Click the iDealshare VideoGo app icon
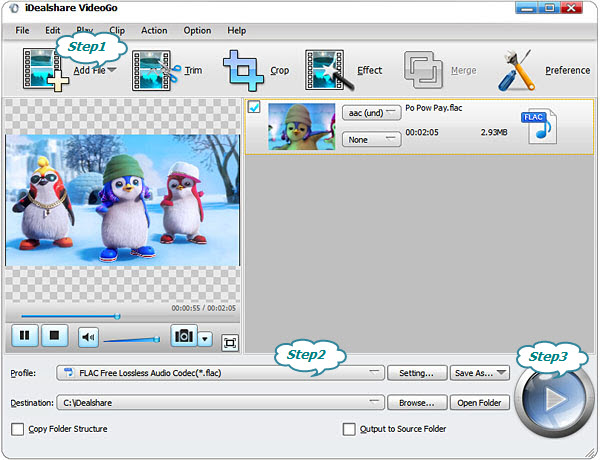This screenshot has width=600, height=460. (14, 8)
